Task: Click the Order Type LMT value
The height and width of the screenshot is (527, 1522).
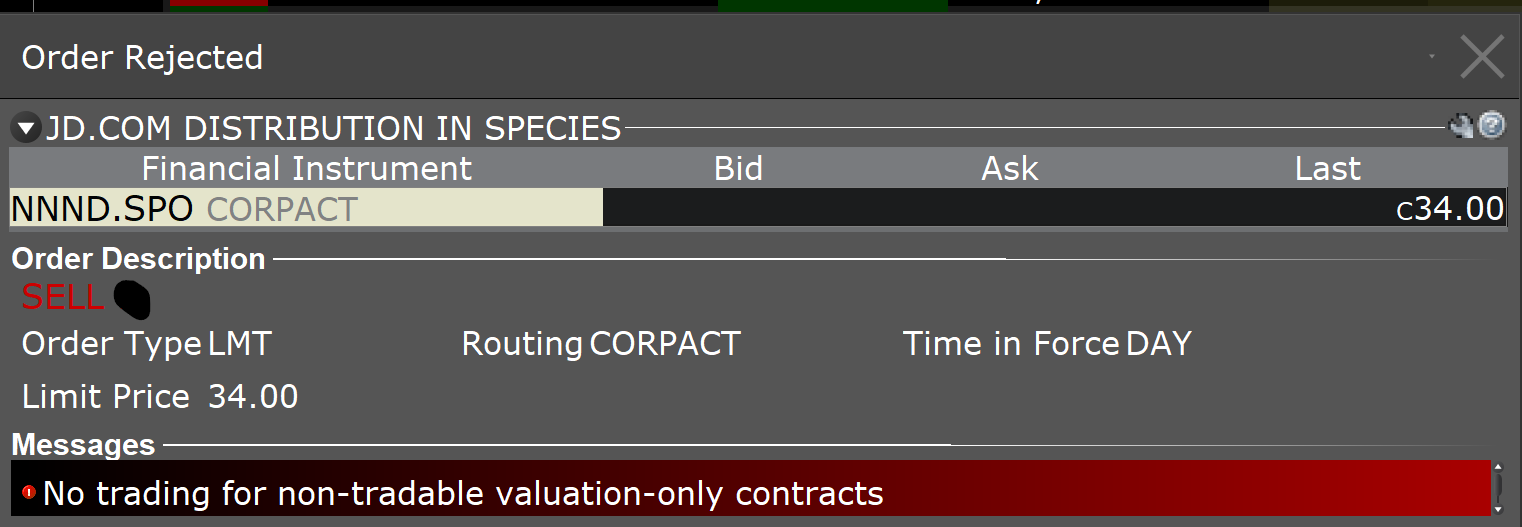Action: pyautogui.click(x=240, y=344)
